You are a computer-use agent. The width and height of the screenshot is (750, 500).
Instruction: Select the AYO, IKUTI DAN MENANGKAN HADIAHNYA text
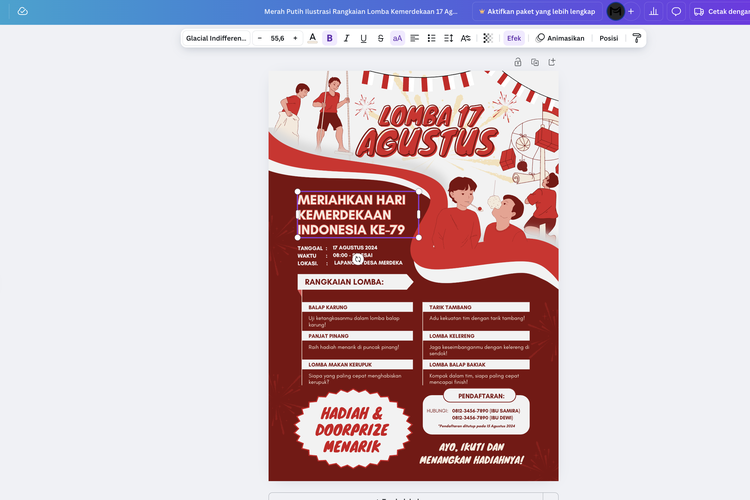pos(472,454)
